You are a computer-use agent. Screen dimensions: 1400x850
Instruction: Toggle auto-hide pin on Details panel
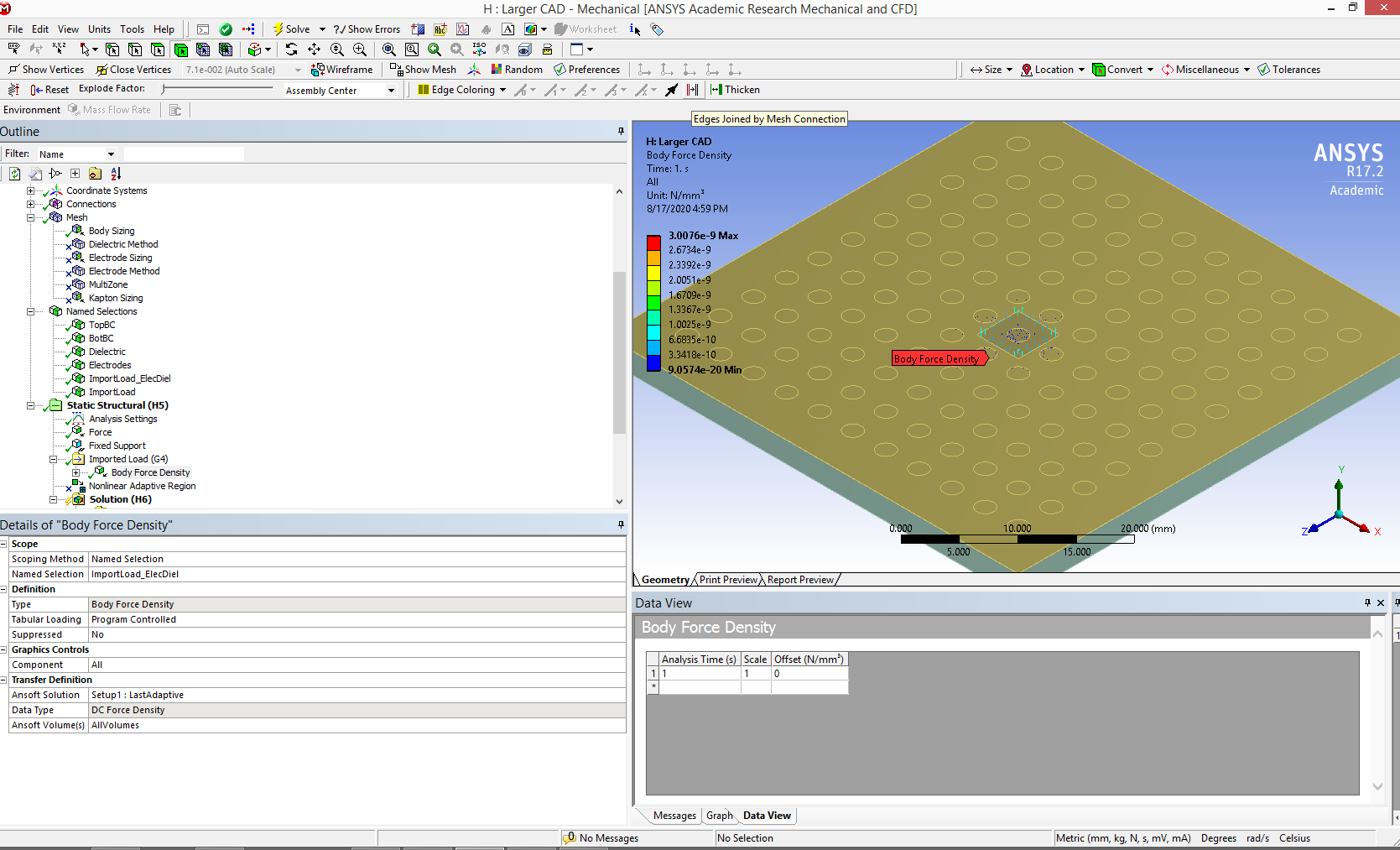coord(621,525)
